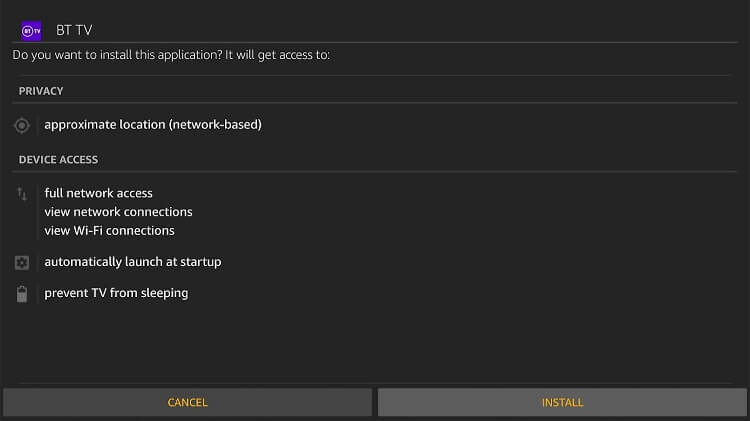Select automatically launch at startup permission
Viewport: 750px width, 421px height.
(x=133, y=262)
